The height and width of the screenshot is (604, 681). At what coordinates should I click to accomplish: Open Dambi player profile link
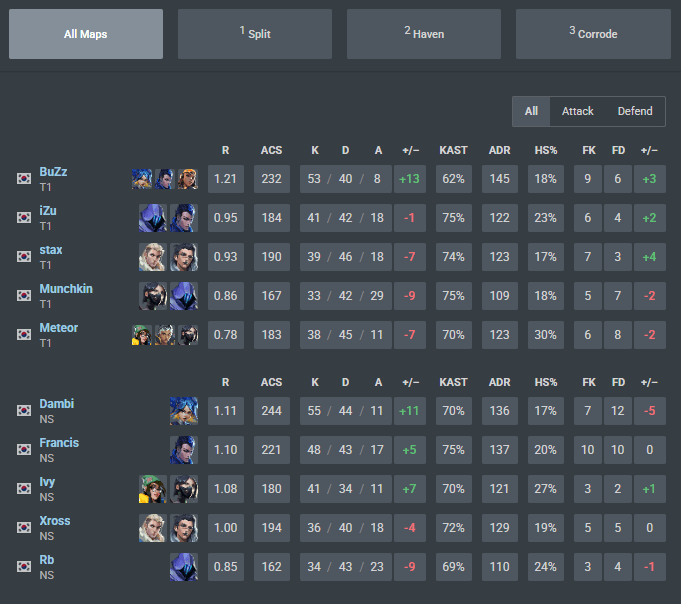(x=56, y=404)
